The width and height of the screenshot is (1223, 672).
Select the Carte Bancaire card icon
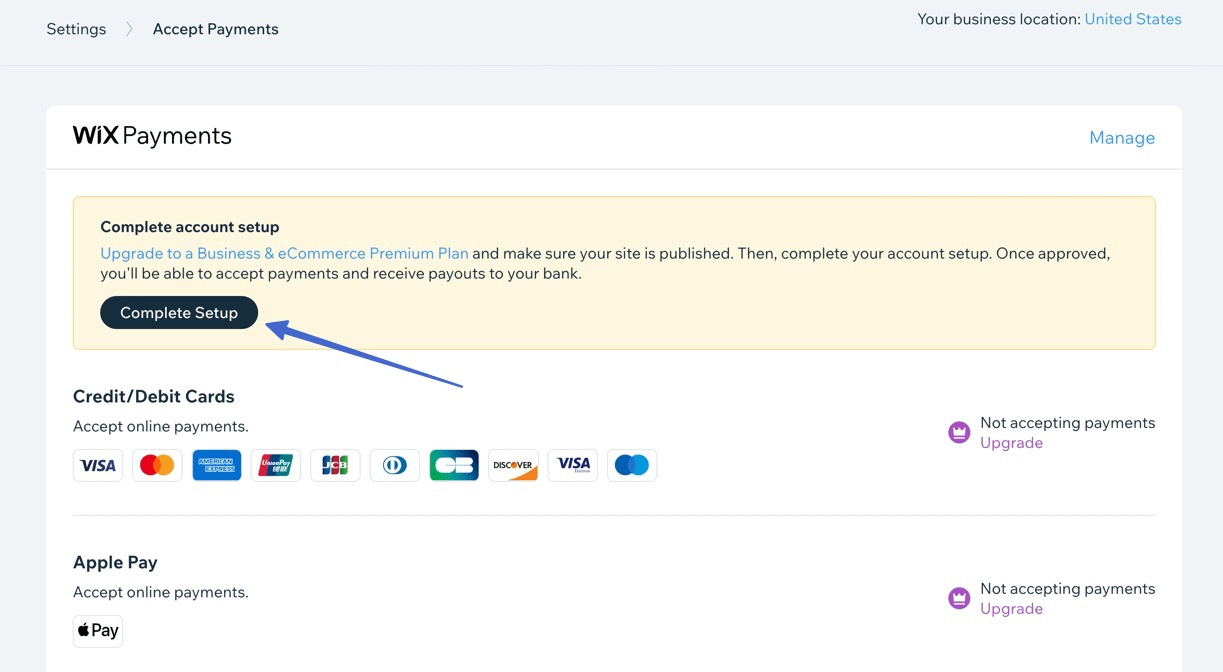click(454, 464)
